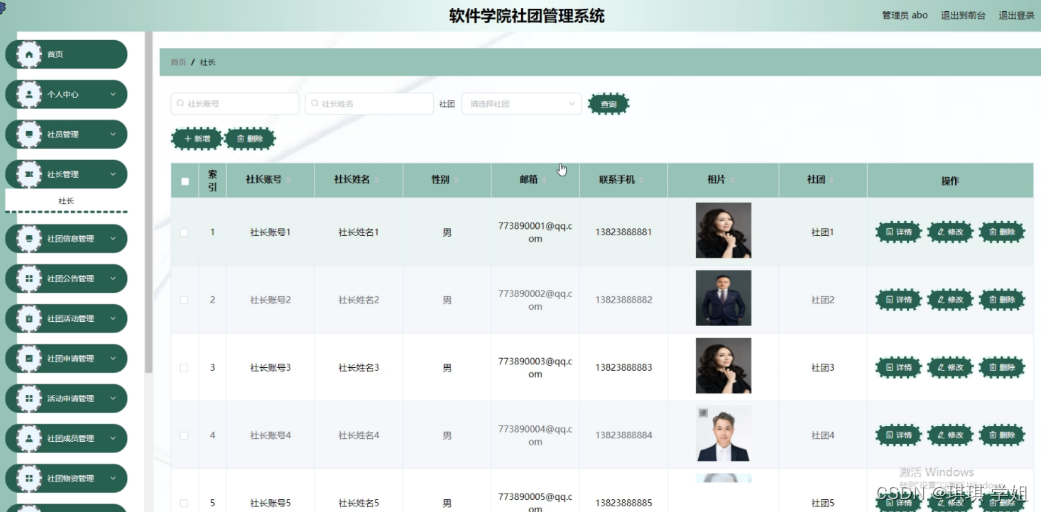Click 删除 for 社长账号4 row

(x=1002, y=435)
